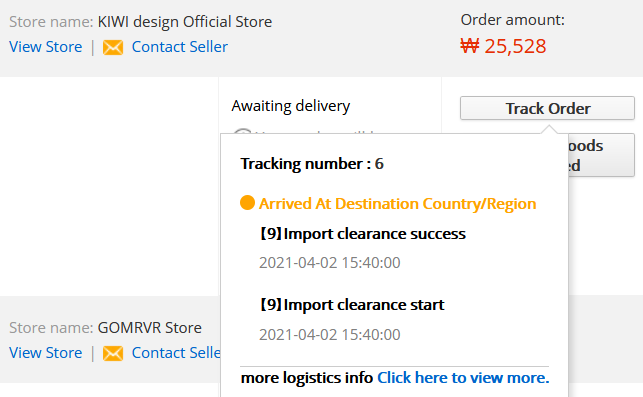The width and height of the screenshot is (643, 397).
Task: Click the envelope icon in GOMRVR Store row
Action: point(113,354)
